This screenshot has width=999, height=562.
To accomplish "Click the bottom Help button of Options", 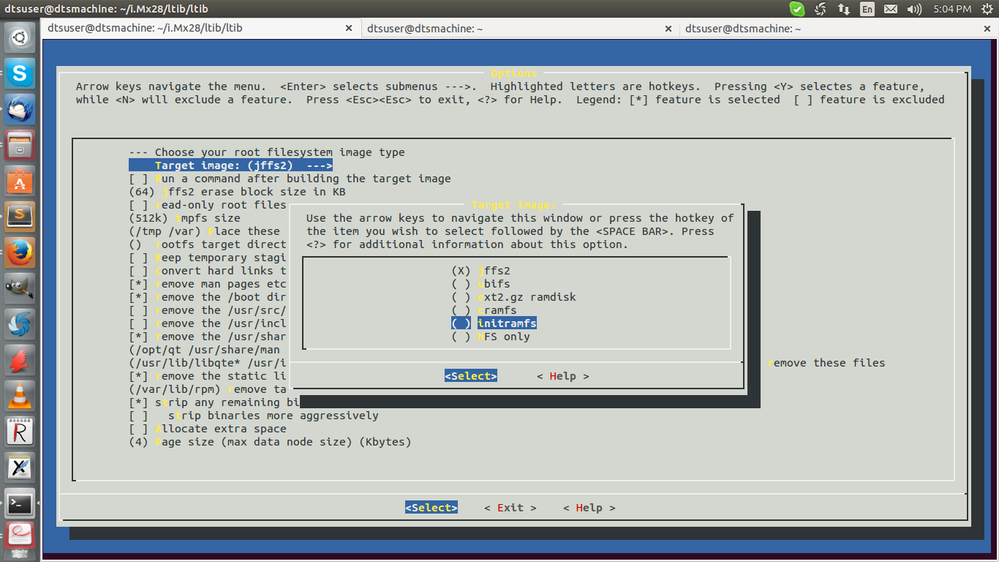I will click(589, 508).
